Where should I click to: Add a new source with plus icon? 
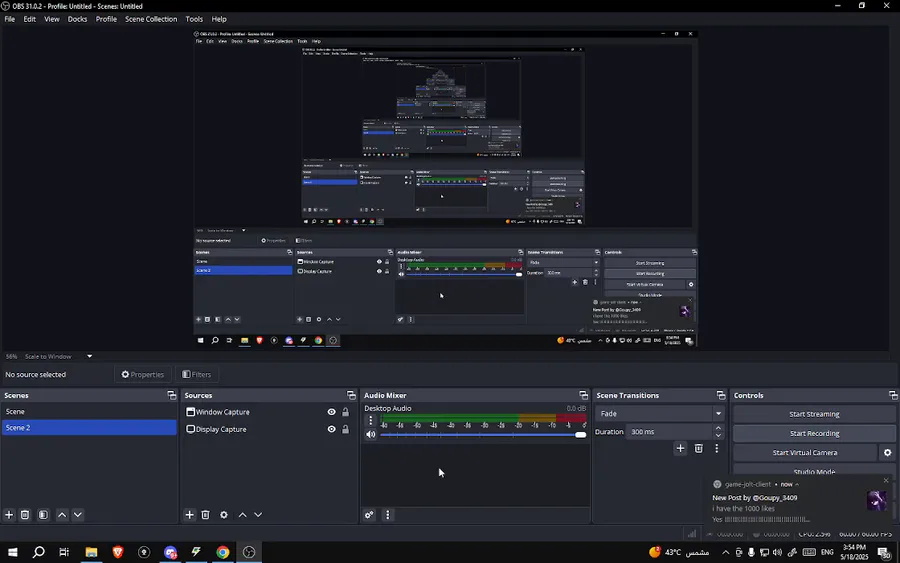coord(189,515)
